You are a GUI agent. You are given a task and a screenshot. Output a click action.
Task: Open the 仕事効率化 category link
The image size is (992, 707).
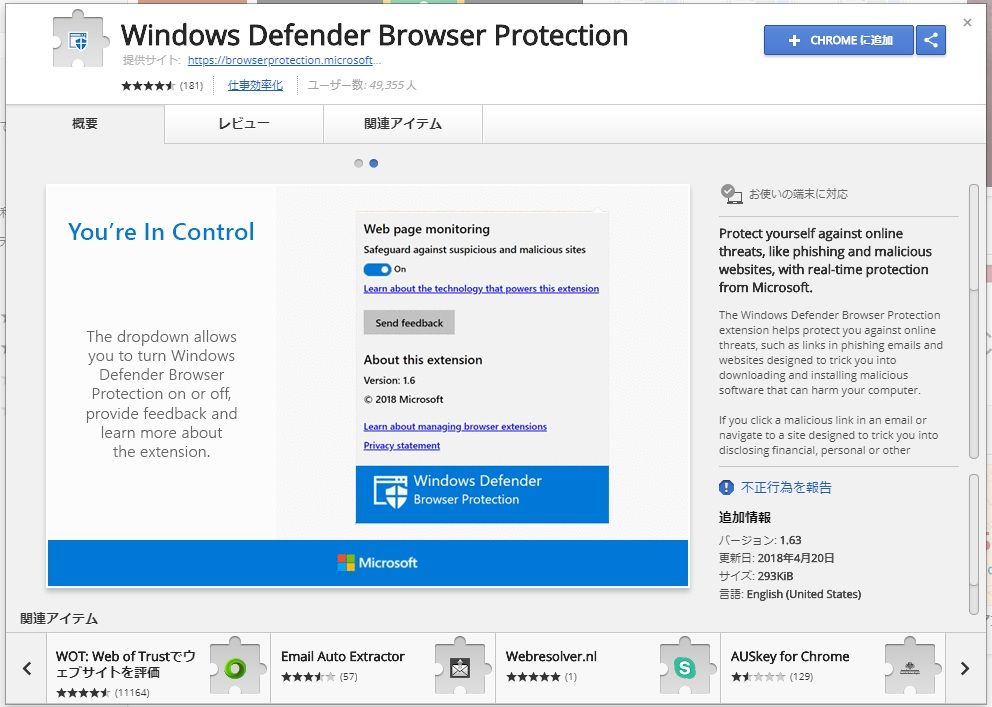255,85
